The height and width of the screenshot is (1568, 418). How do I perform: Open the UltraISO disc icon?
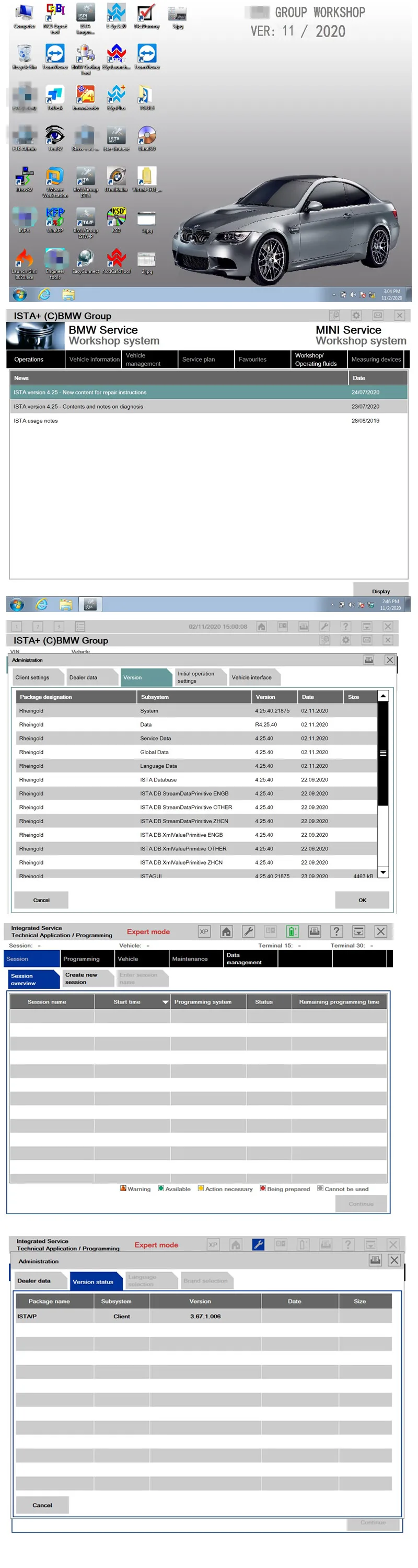point(147,138)
